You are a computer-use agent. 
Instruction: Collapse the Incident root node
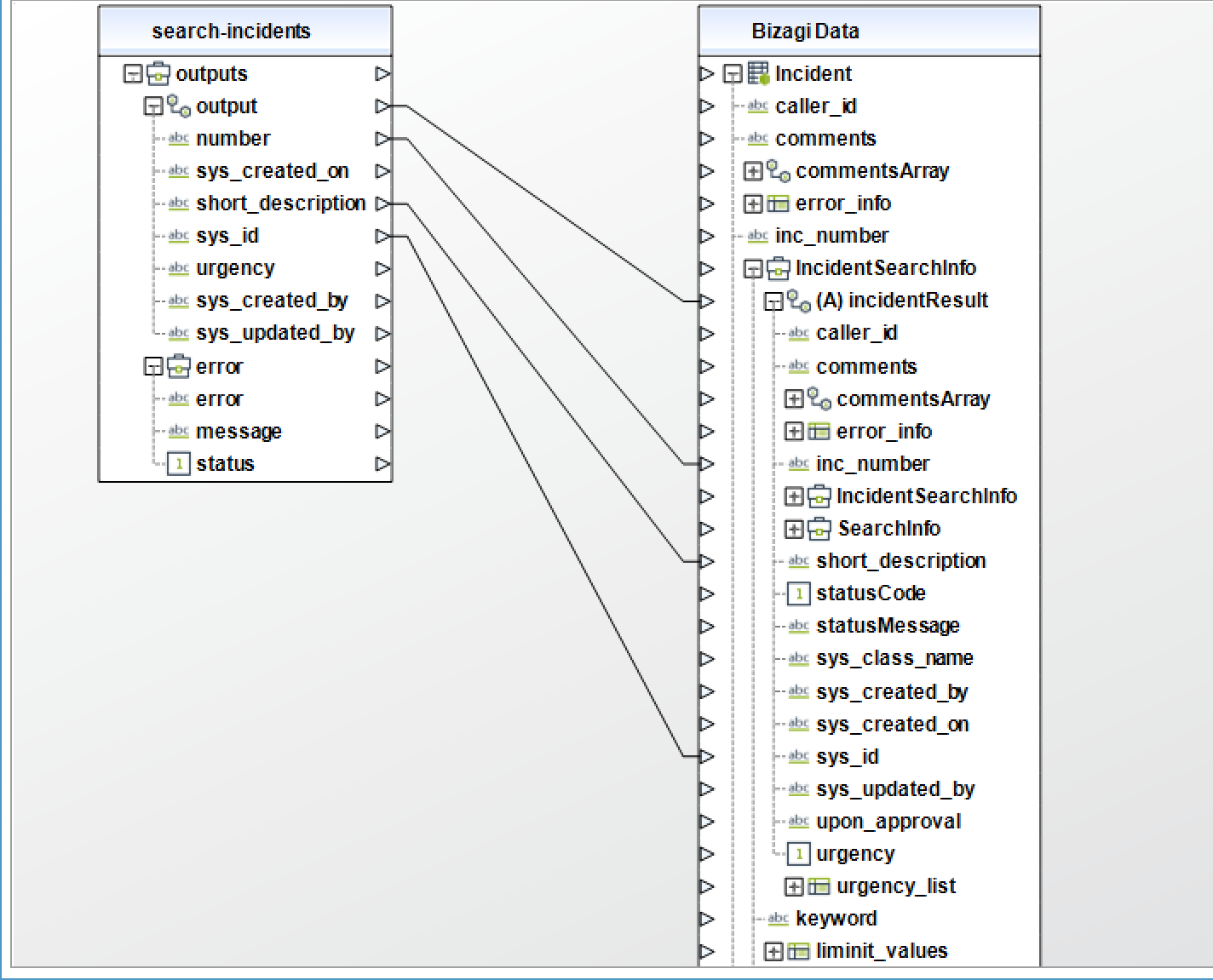(733, 74)
